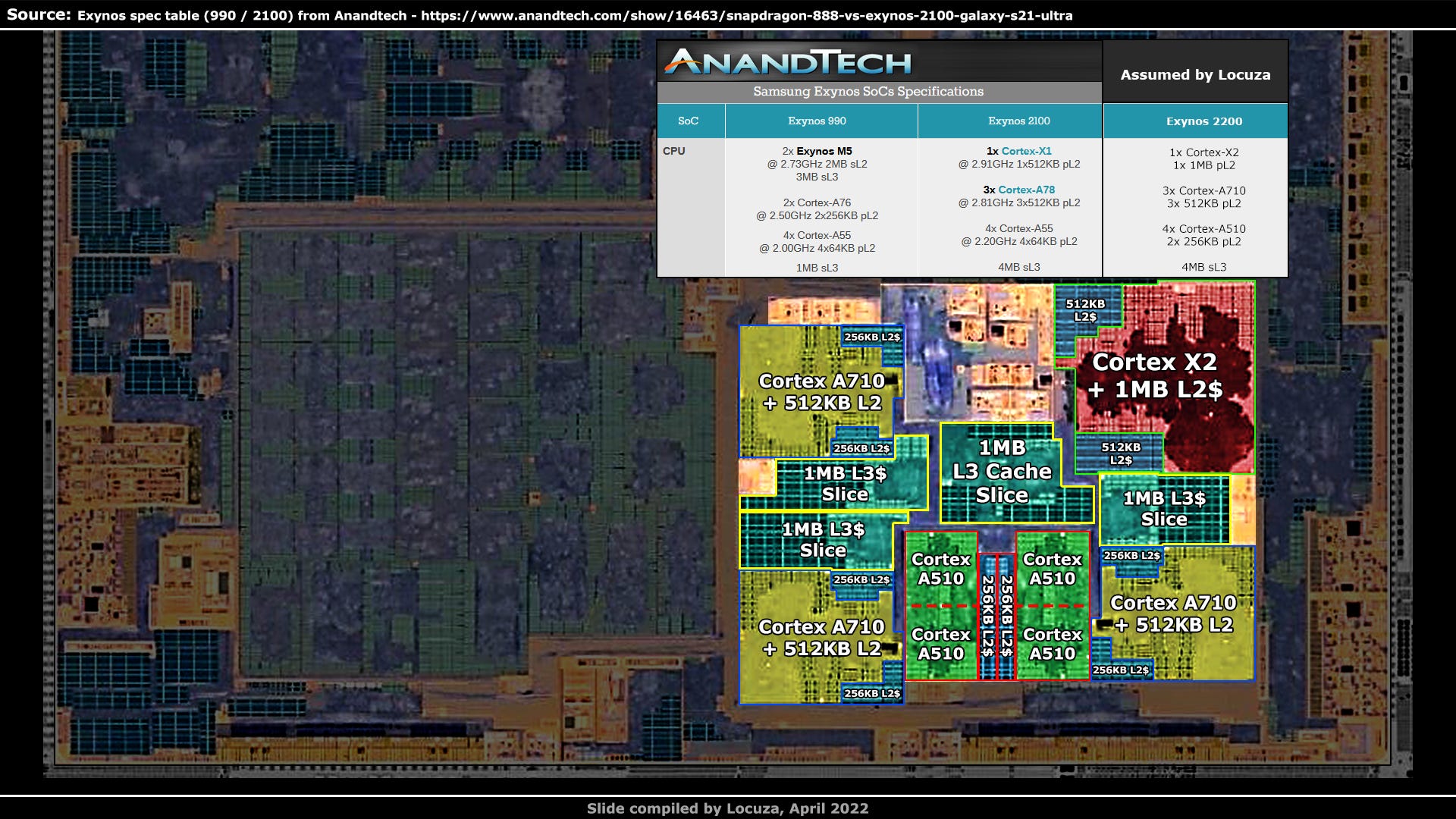Select the '3x Cortex-A710' entry
Screen dimensions: 1456x819
click(1203, 191)
